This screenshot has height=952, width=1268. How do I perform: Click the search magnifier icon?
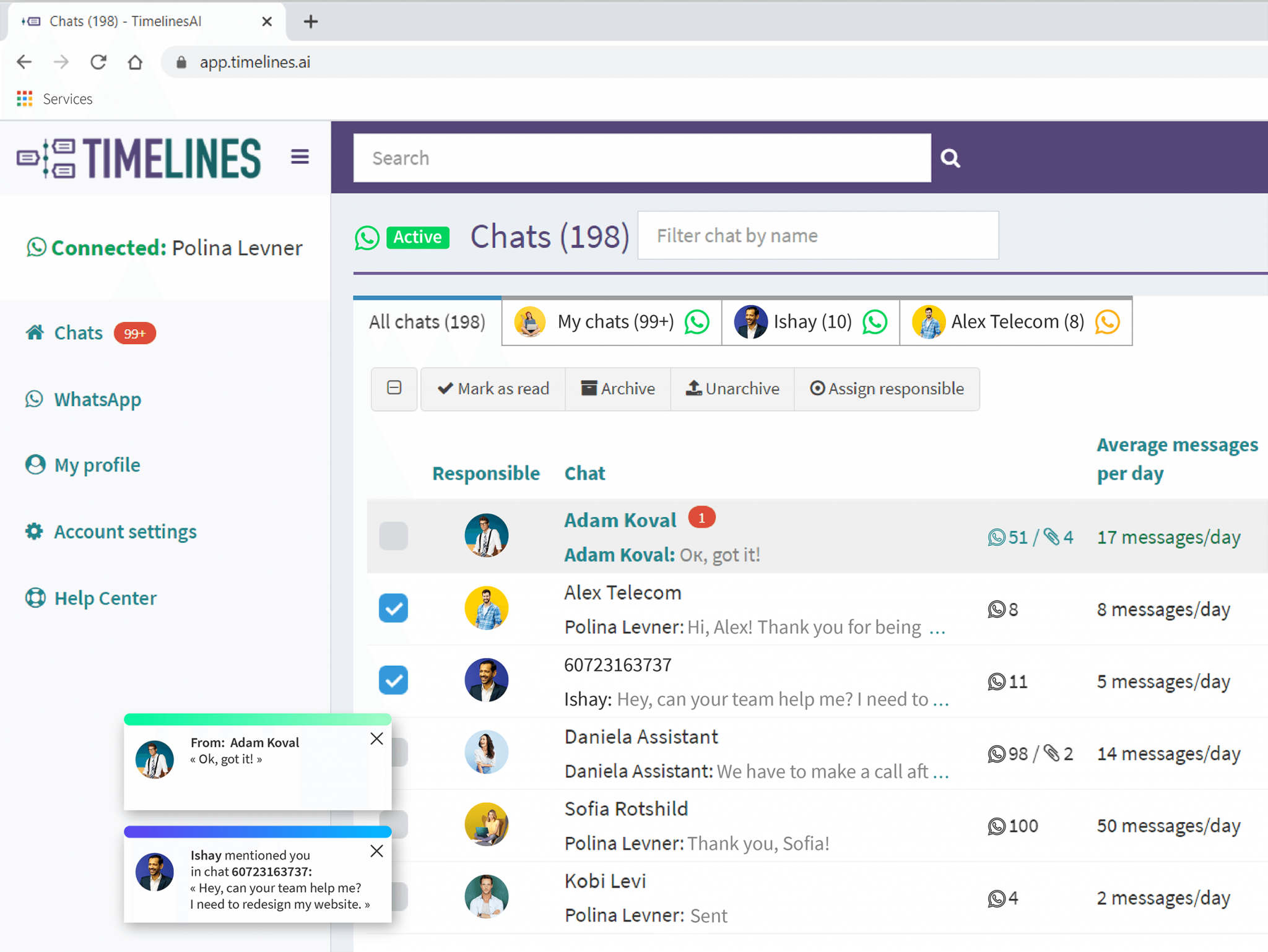coord(950,158)
